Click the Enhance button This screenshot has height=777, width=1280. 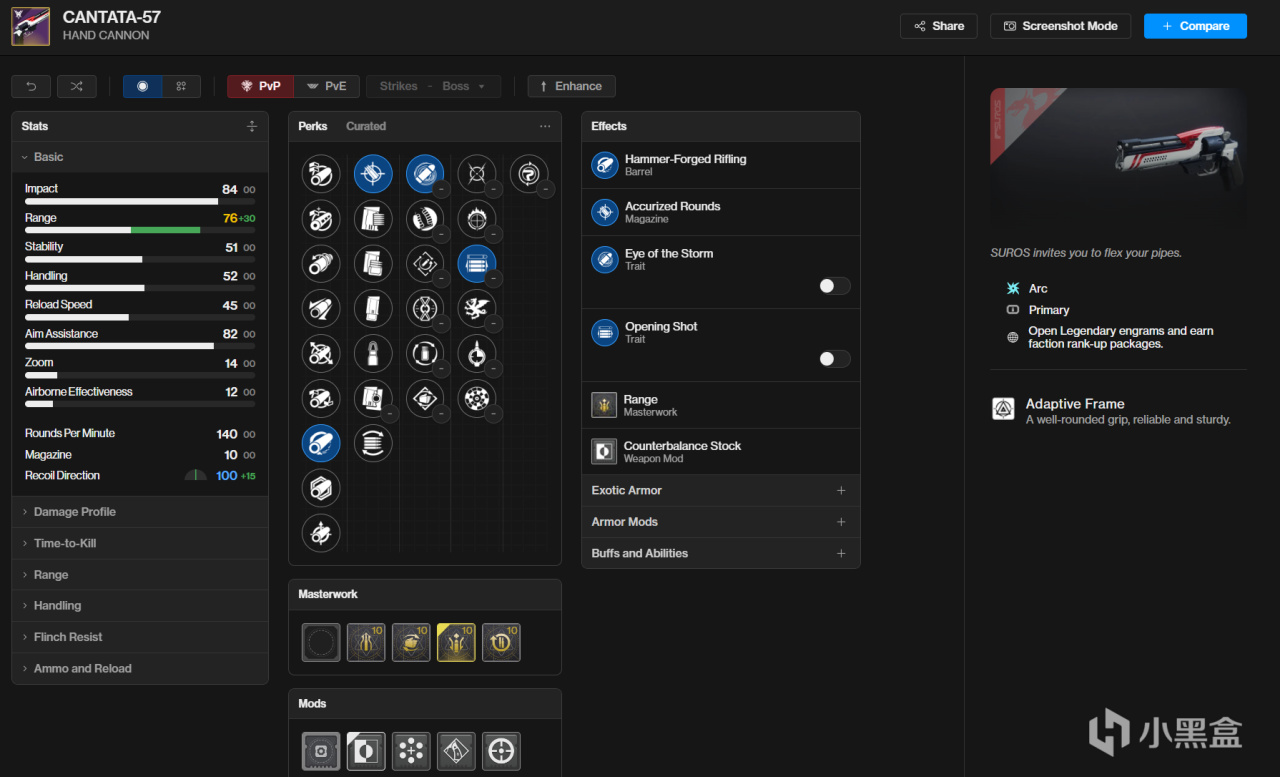tap(572, 86)
